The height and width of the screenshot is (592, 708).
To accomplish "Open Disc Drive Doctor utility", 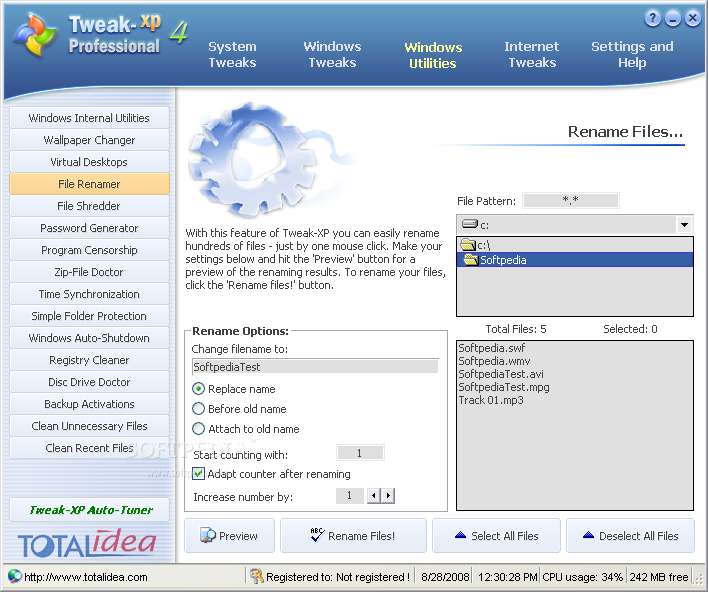I will click(x=89, y=382).
